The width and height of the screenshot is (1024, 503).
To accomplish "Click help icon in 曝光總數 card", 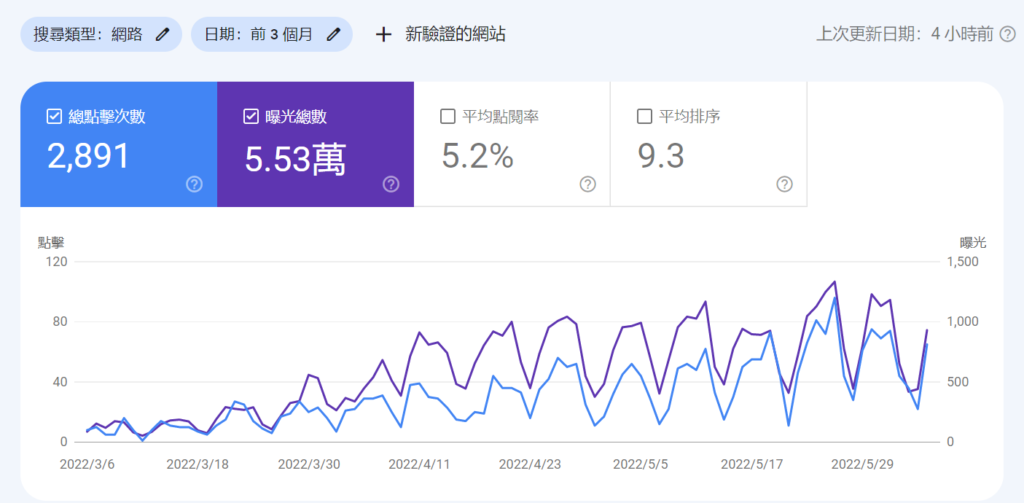I will click(391, 184).
